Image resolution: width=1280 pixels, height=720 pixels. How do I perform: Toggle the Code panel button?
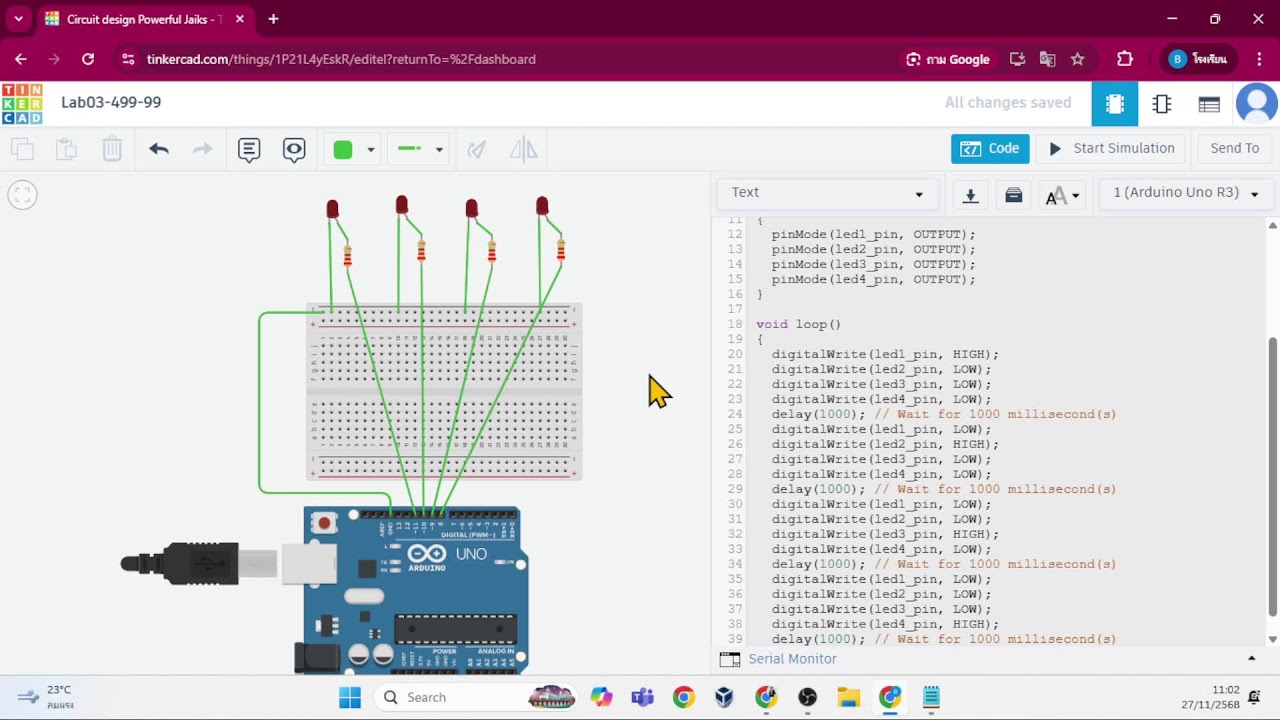990,148
